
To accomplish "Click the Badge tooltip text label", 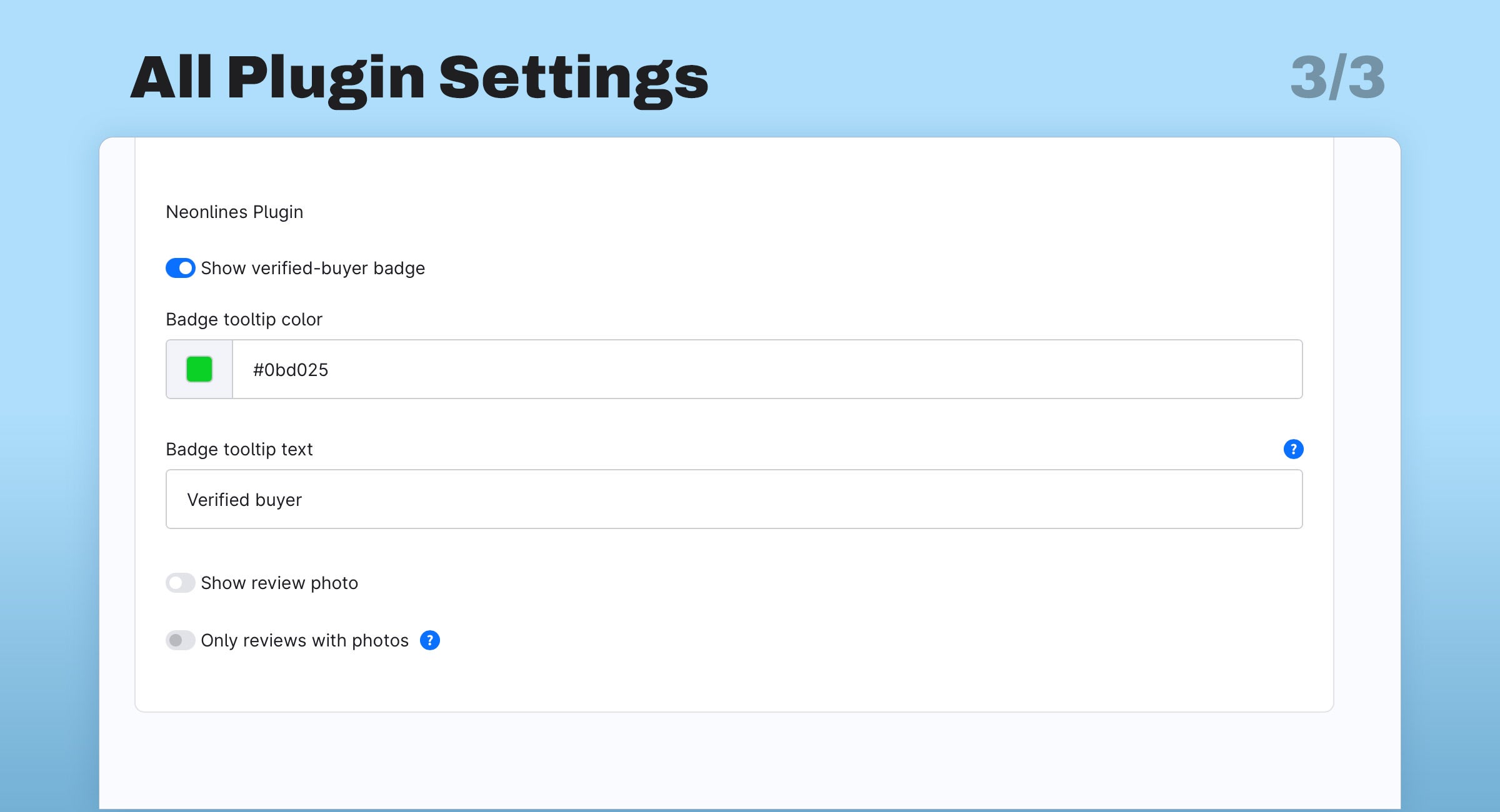I will coord(239,449).
